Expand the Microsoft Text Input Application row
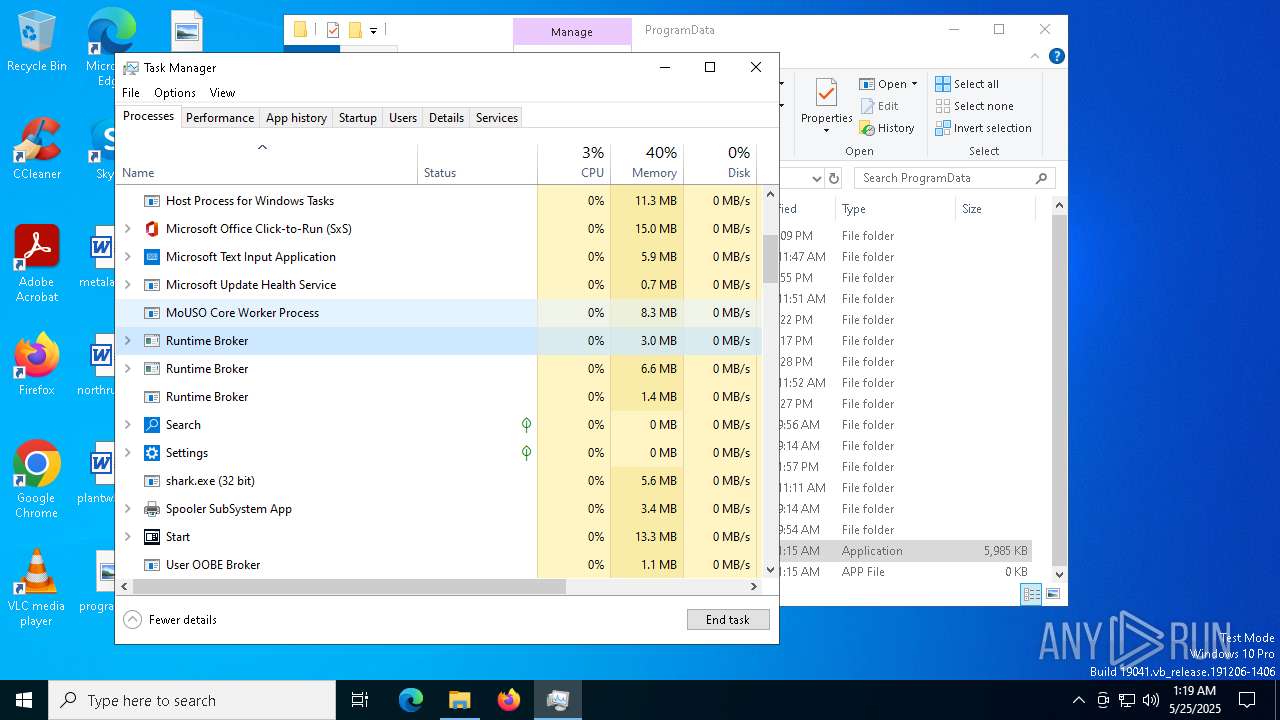Screen dimensions: 1280x720 coord(127,257)
